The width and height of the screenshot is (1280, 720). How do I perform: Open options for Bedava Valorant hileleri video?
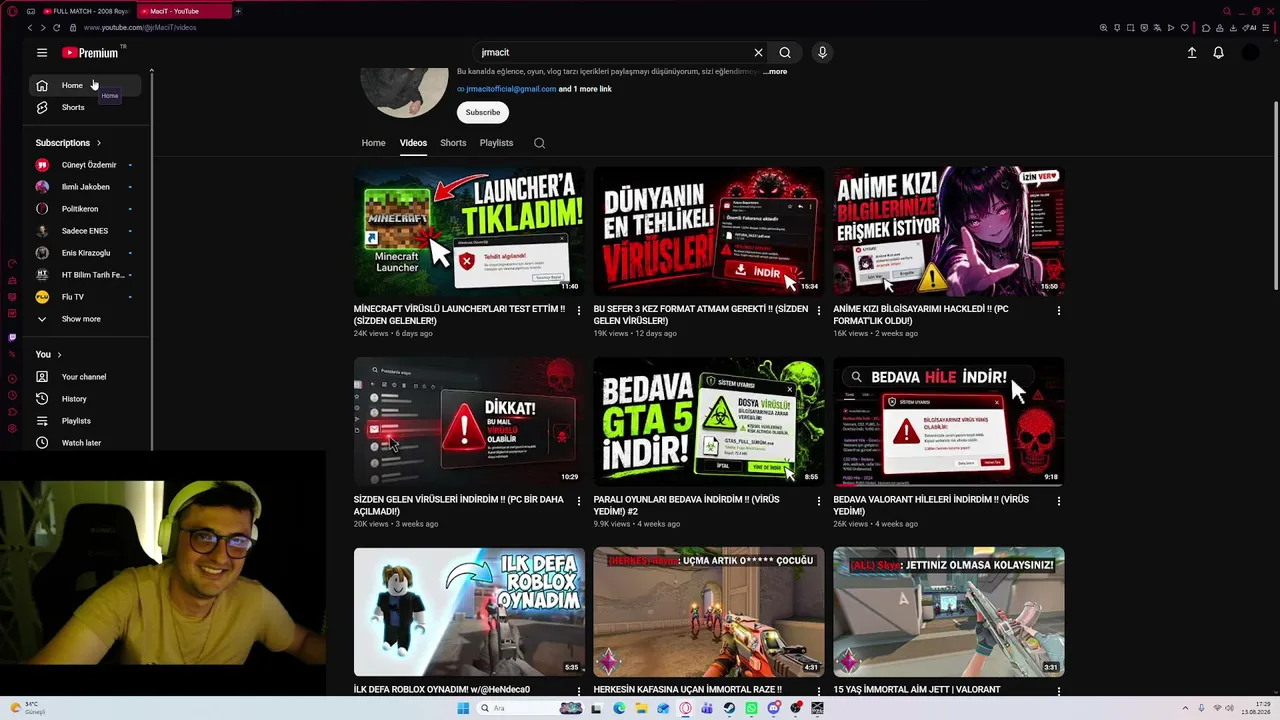click(x=1058, y=501)
